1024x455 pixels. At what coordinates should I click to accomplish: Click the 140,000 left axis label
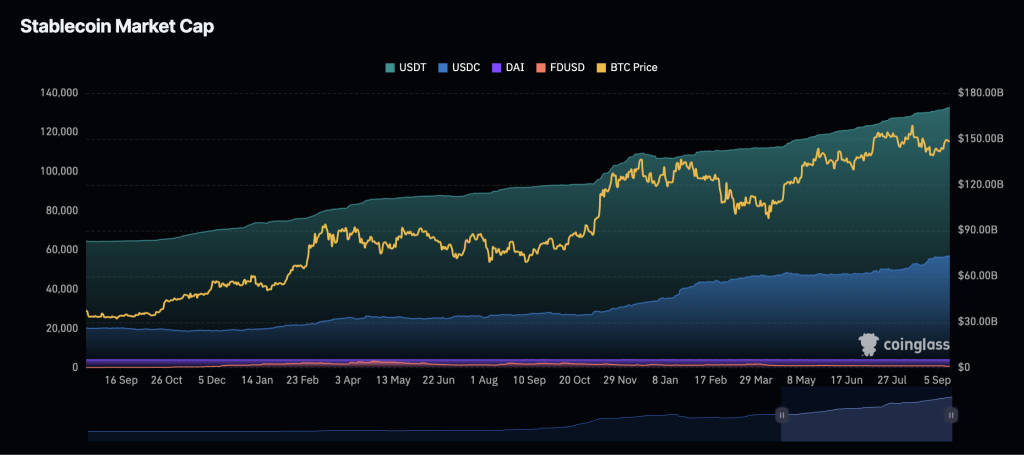[59, 93]
